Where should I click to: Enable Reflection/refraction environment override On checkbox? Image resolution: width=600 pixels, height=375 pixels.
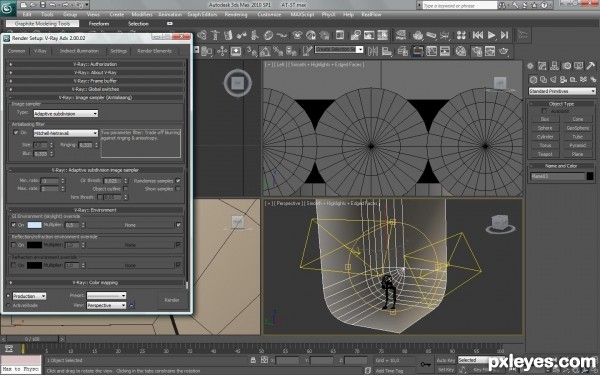[x=14, y=245]
